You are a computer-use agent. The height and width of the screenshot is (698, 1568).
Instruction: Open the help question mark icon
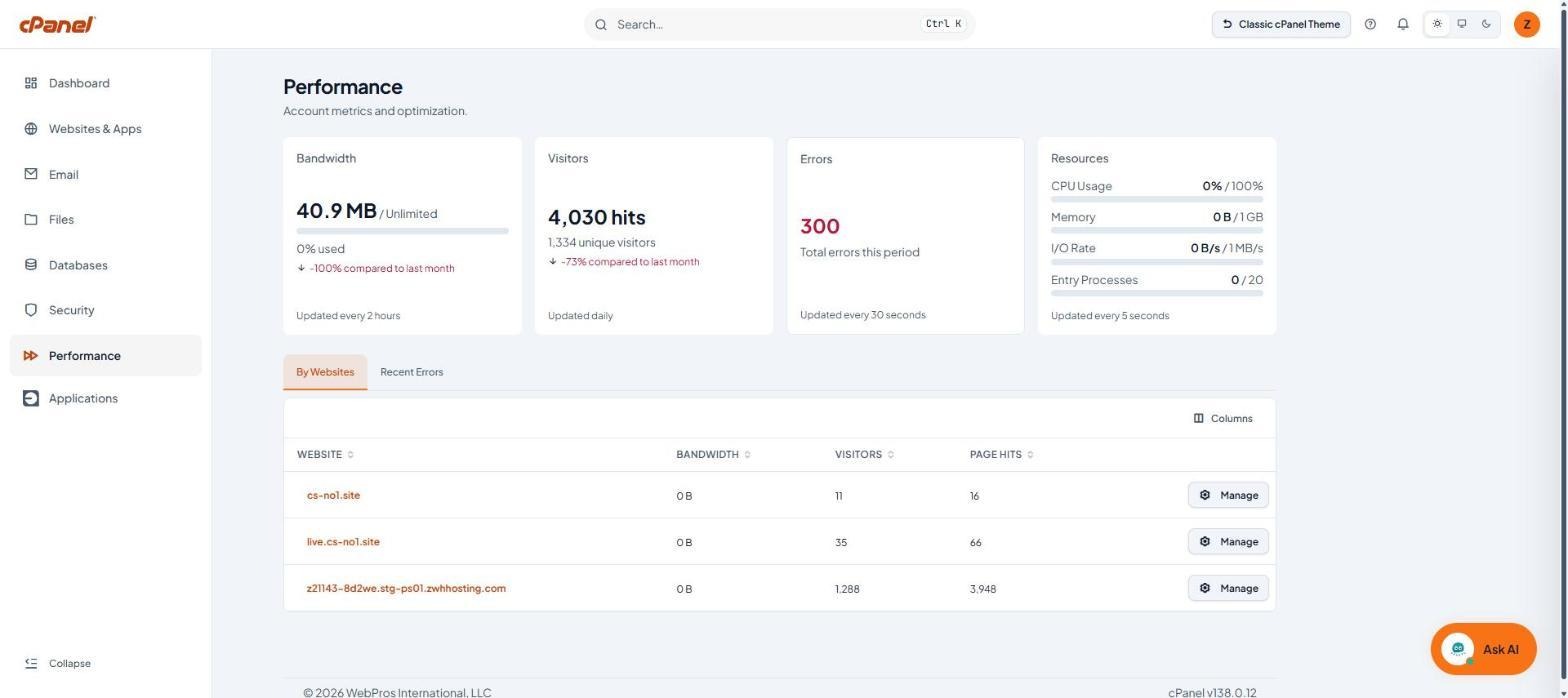[1370, 24]
